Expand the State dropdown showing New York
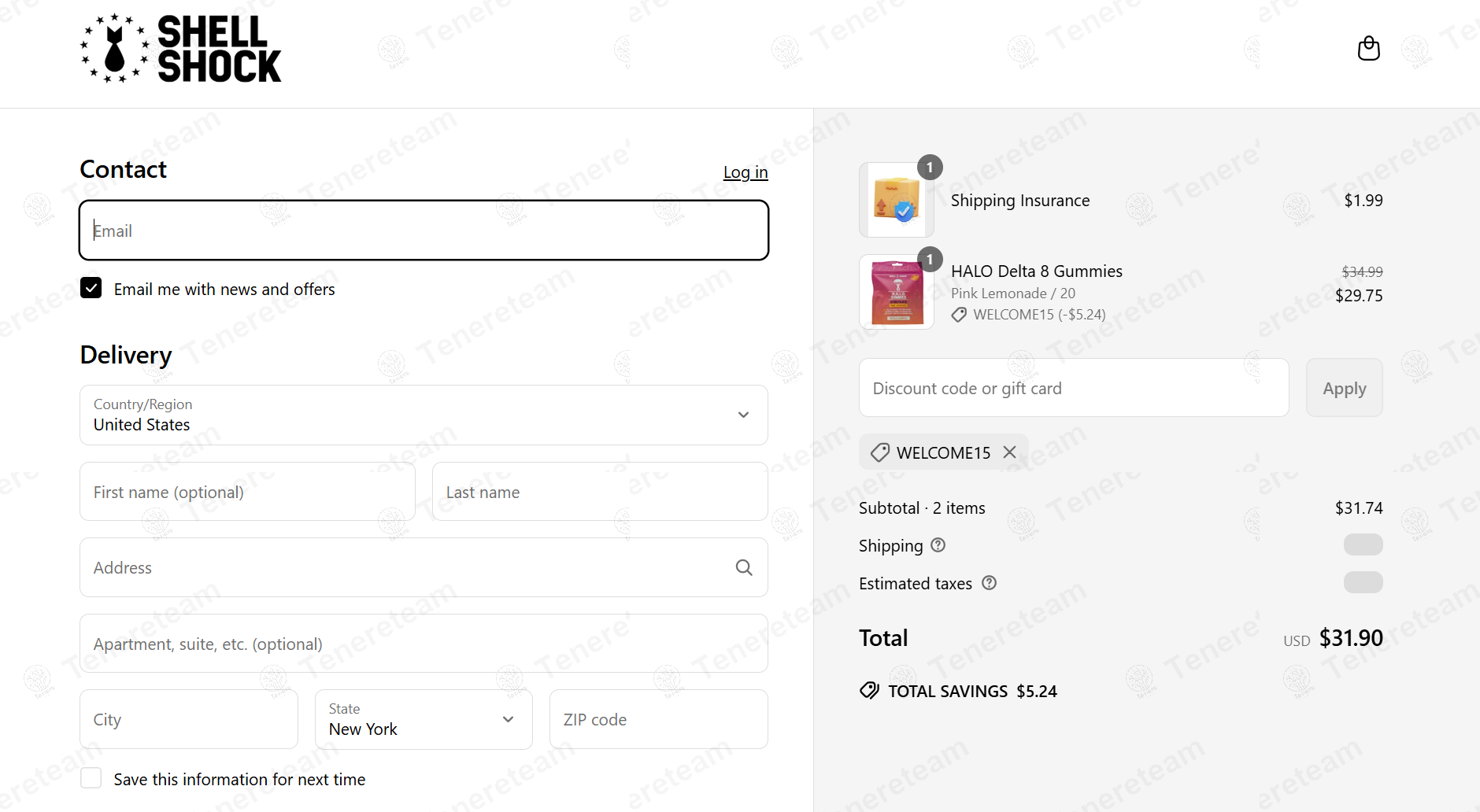Viewport: 1480px width, 812px height. point(424,719)
